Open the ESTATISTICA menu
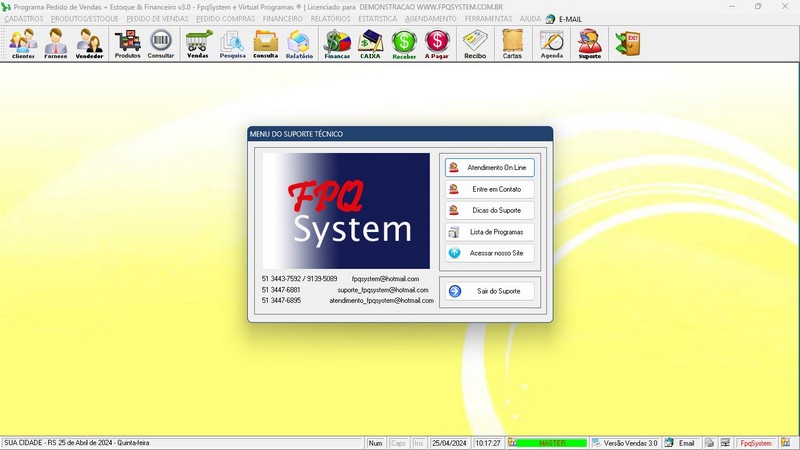Screen dimensions: 800x450 tap(378, 19)
